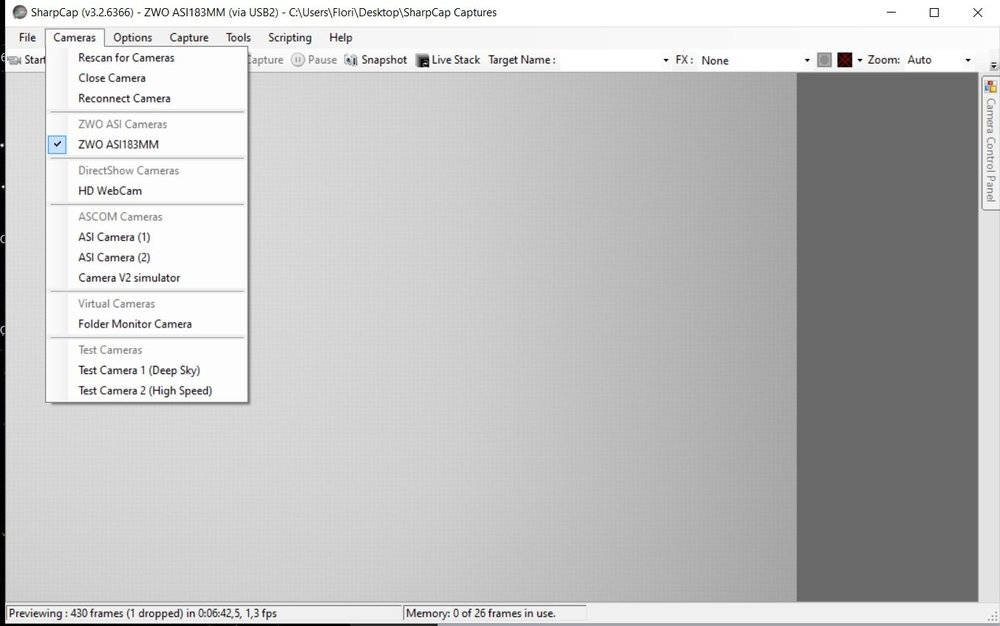This screenshot has height=626, width=1000.
Task: Click the Camera Control Panel tab icon
Action: (990, 87)
